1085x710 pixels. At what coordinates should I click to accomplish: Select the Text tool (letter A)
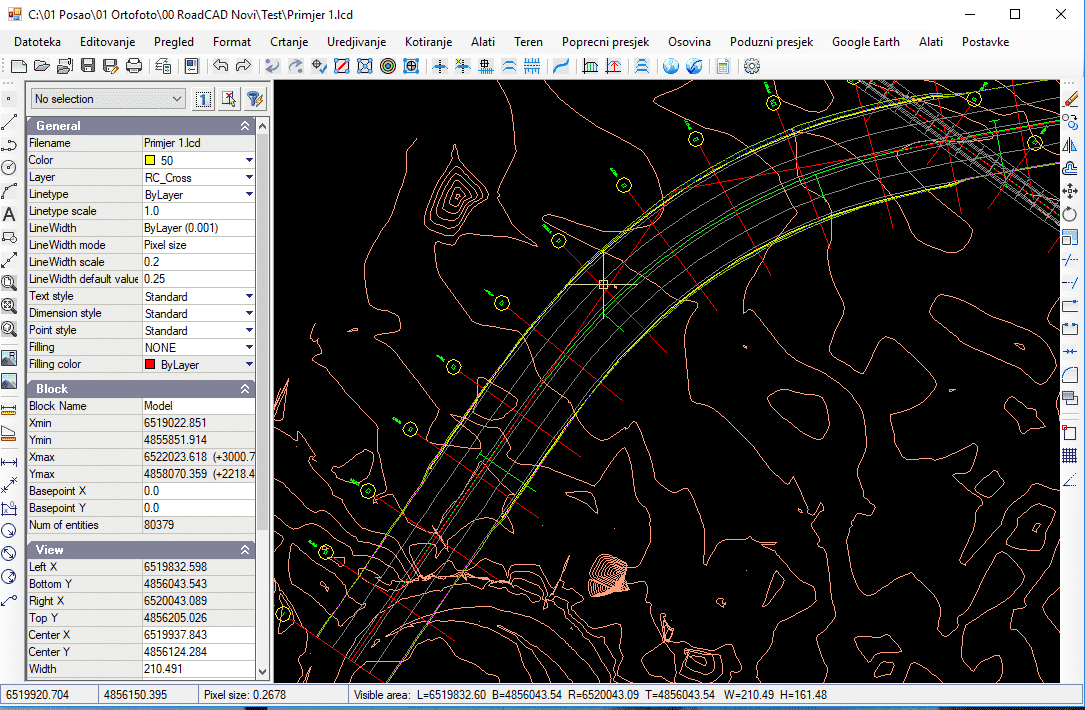9,214
